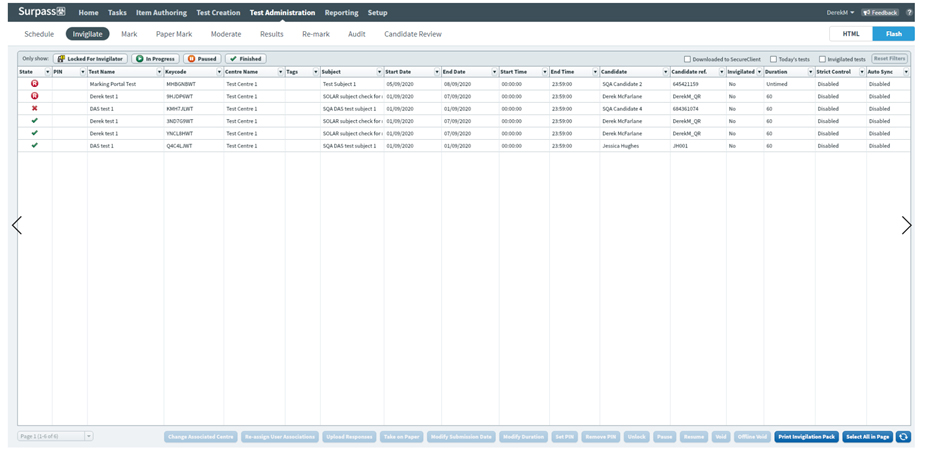Screen dimensions: 930x449
Task: Open the Candidate Review tab
Action: 413,34
